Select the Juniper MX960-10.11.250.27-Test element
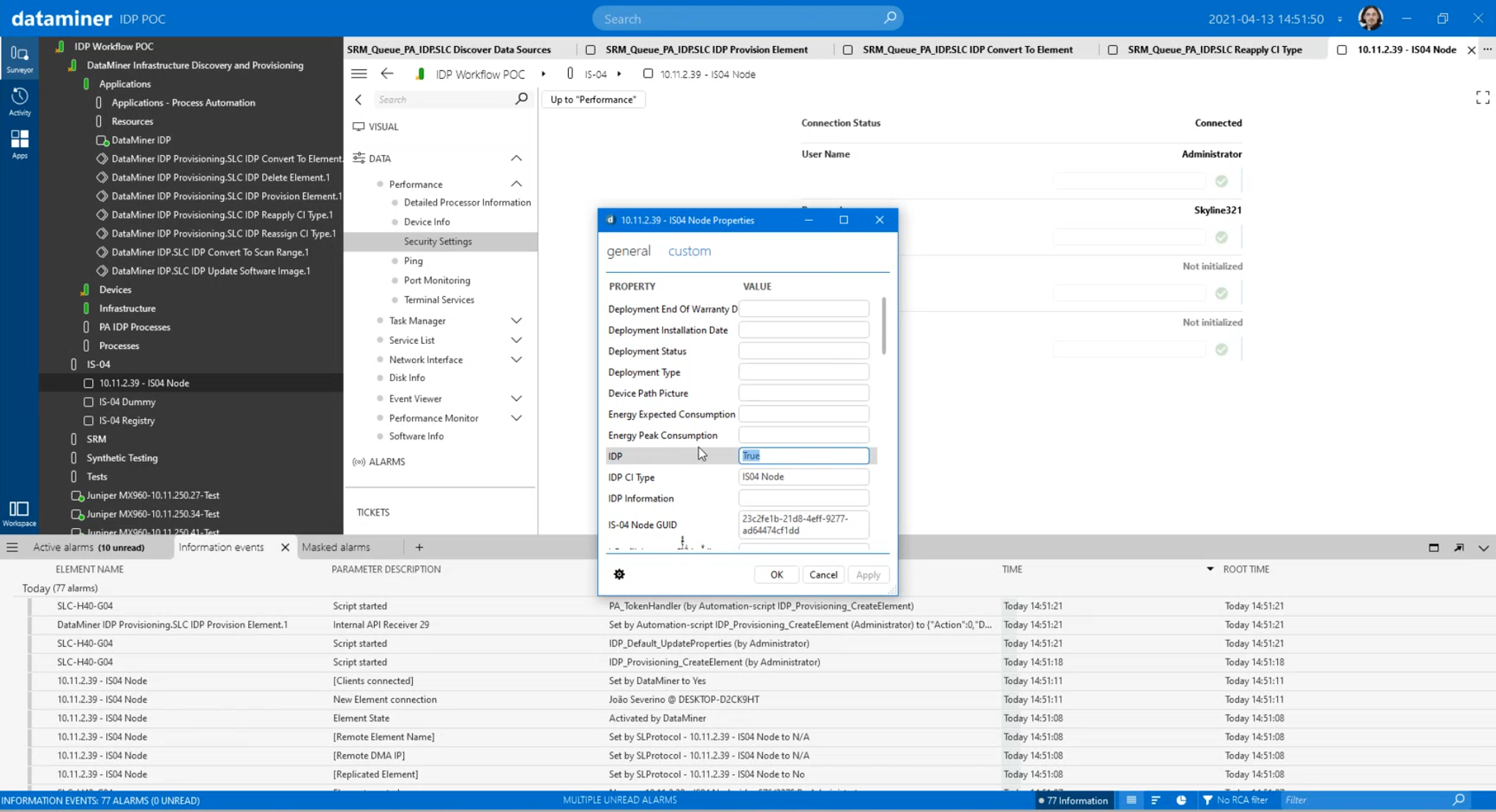 click(x=153, y=495)
